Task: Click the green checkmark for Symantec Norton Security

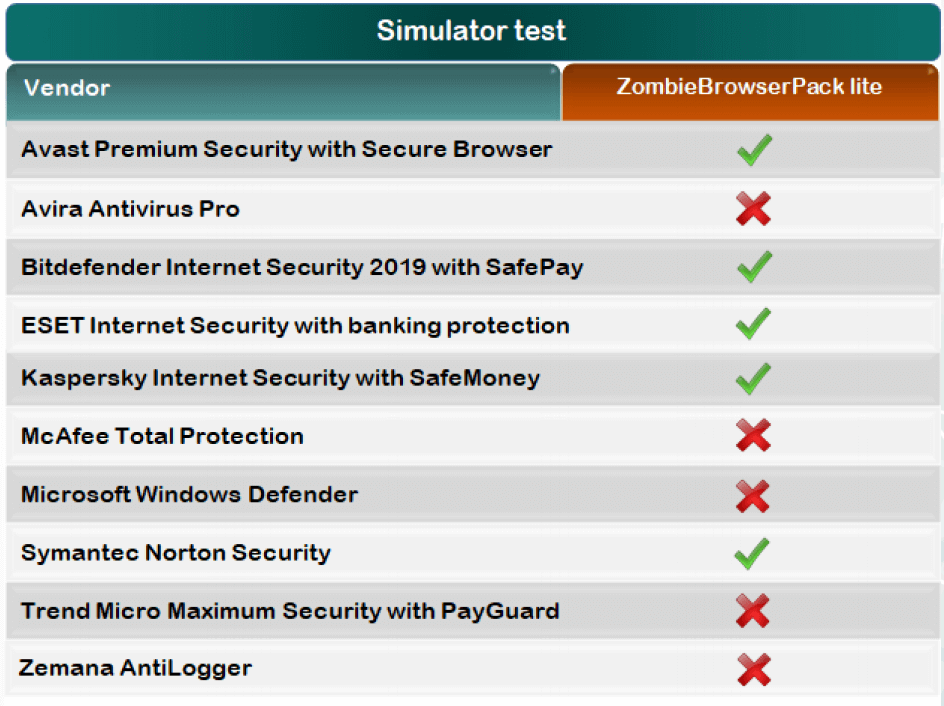Action: click(753, 552)
